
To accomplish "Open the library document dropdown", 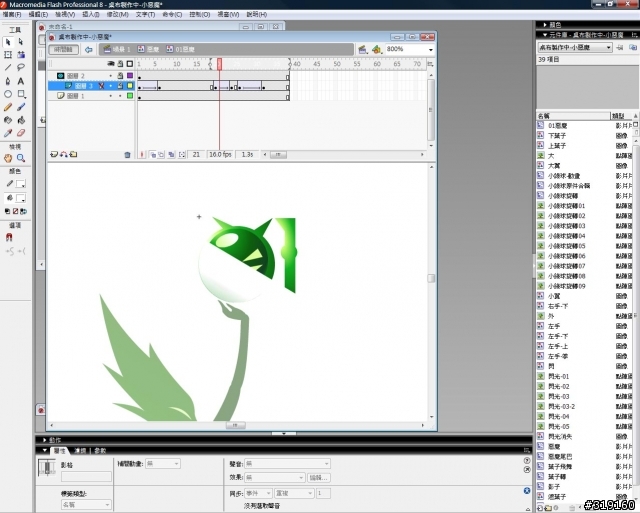I will (575, 47).
